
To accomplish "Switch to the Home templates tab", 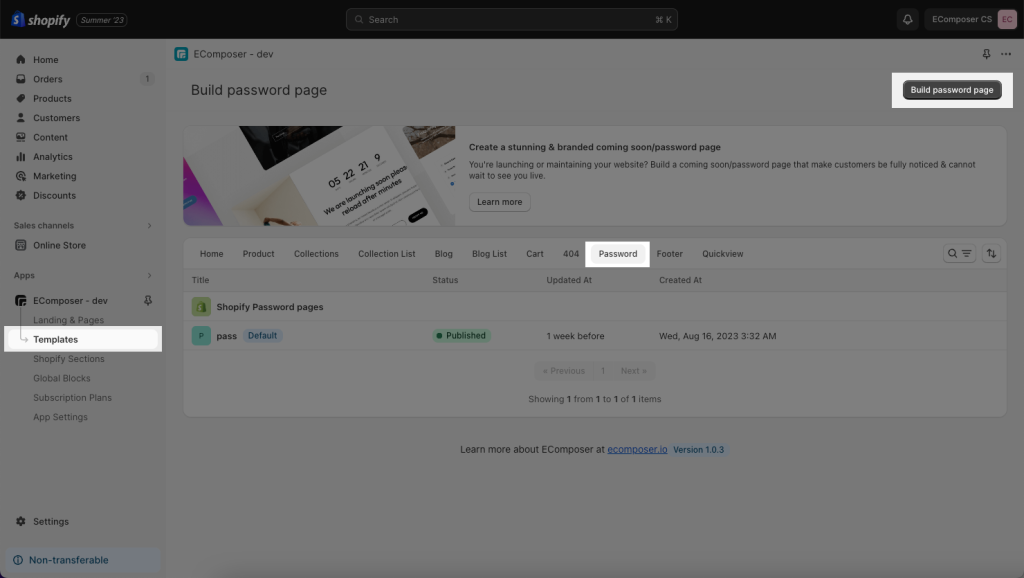I will point(212,254).
